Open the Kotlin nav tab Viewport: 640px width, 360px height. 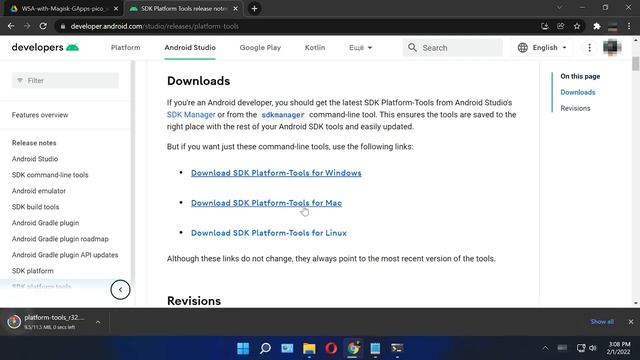(x=315, y=47)
